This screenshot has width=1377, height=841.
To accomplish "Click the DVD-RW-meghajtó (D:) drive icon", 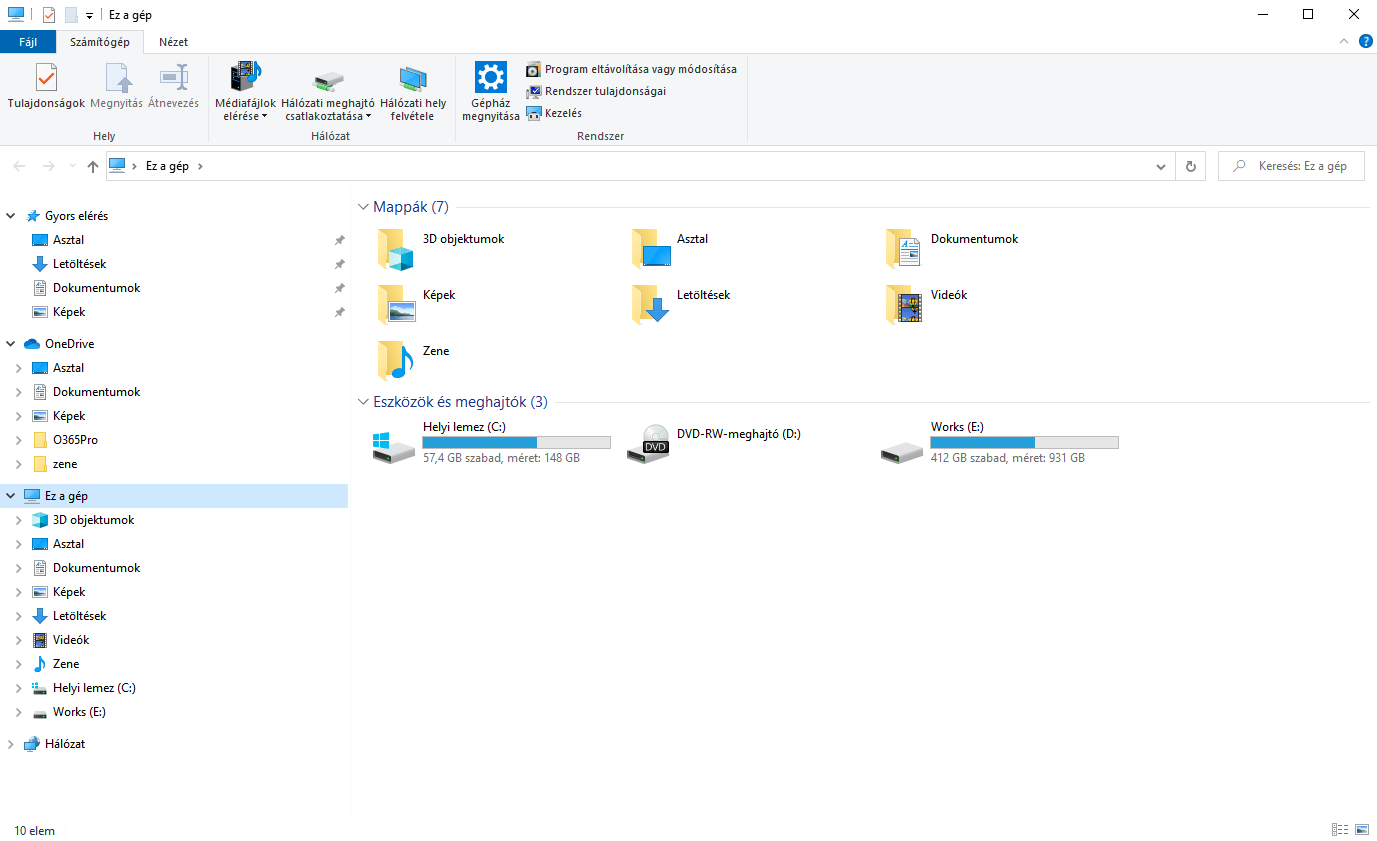I will pos(648,443).
